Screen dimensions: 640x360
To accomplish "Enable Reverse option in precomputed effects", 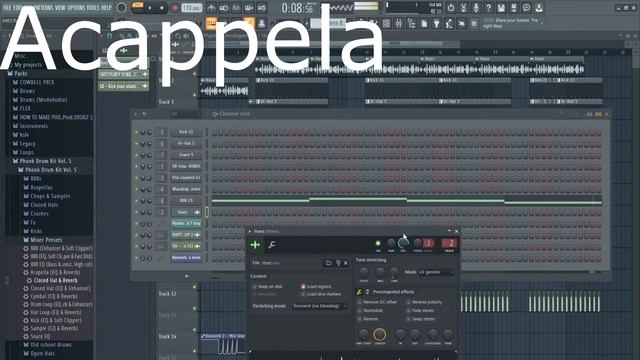I will pyautogui.click(x=360, y=319).
